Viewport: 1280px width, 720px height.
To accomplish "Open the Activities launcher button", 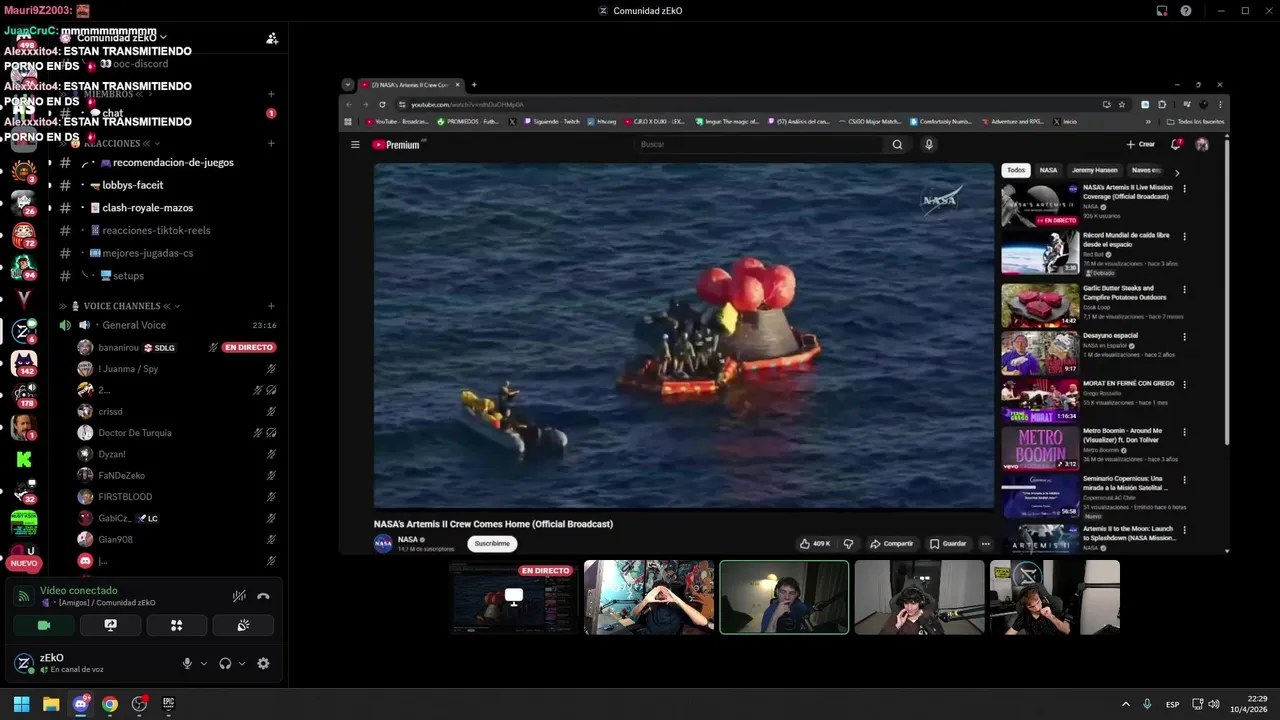I will (176, 625).
